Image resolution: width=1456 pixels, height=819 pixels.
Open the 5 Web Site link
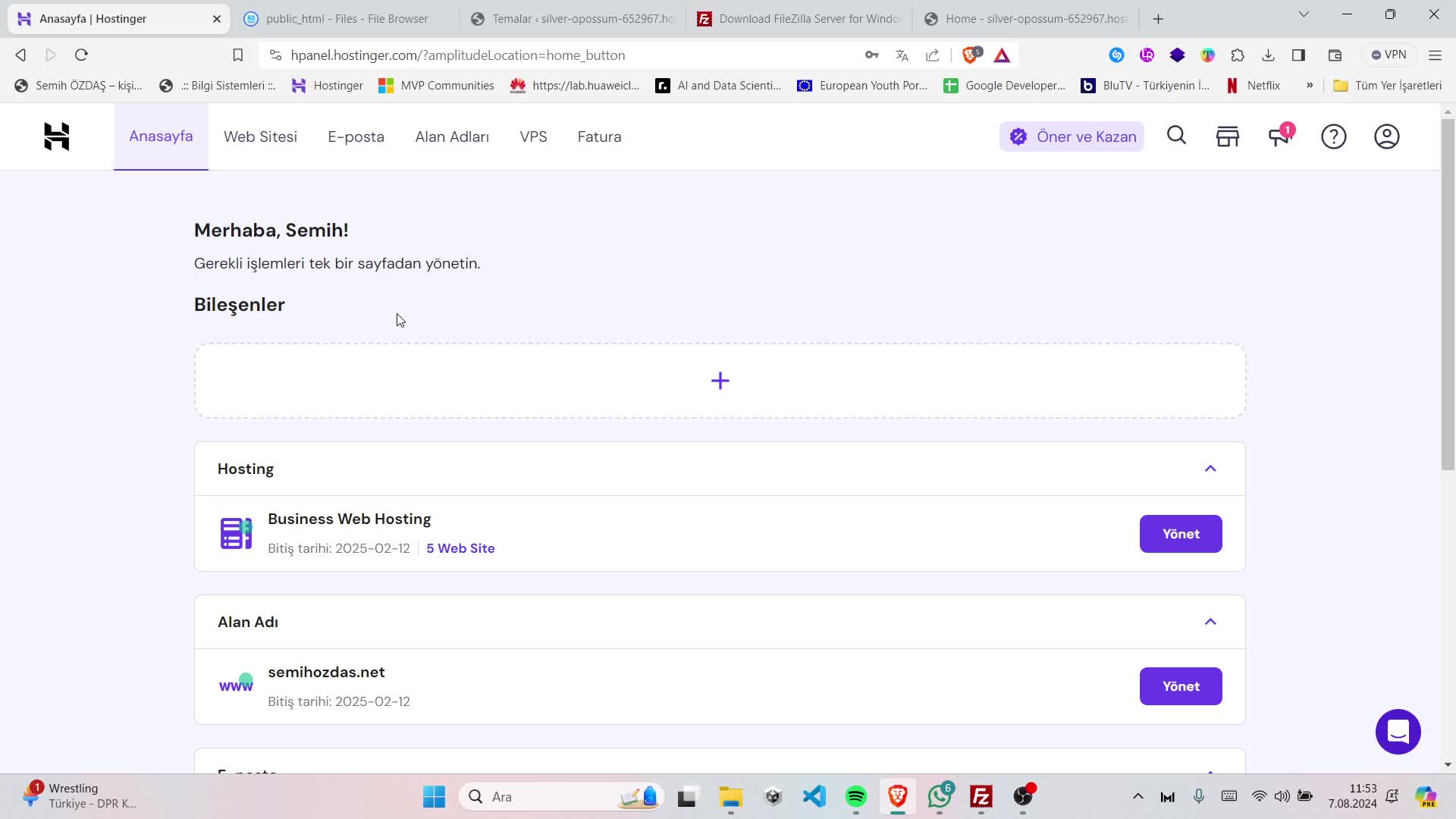[460, 548]
